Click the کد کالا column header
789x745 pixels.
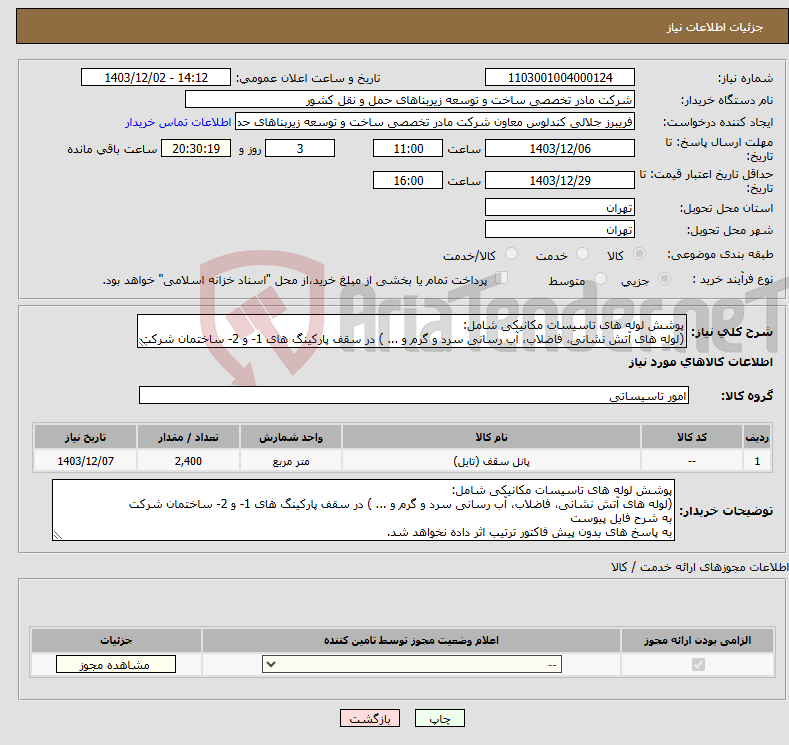click(692, 437)
